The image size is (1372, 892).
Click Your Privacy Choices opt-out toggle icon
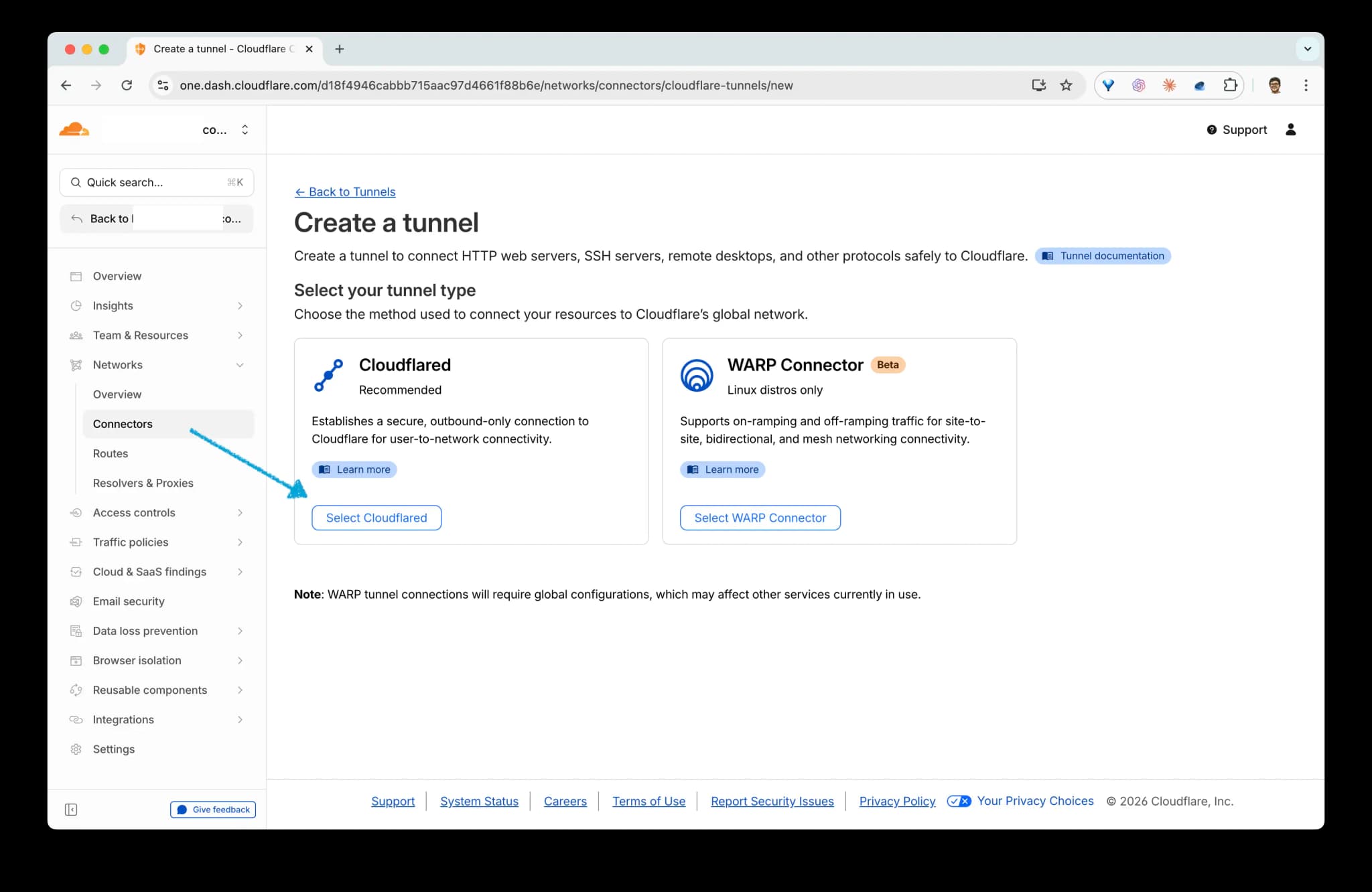coord(959,801)
